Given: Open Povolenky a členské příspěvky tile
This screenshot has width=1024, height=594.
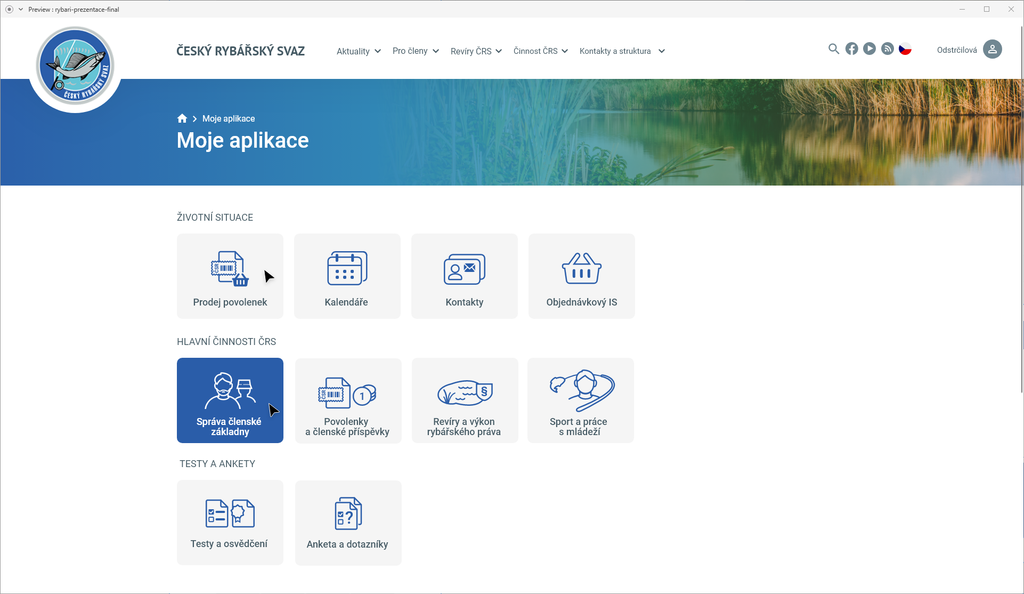Looking at the screenshot, I should click(x=347, y=400).
